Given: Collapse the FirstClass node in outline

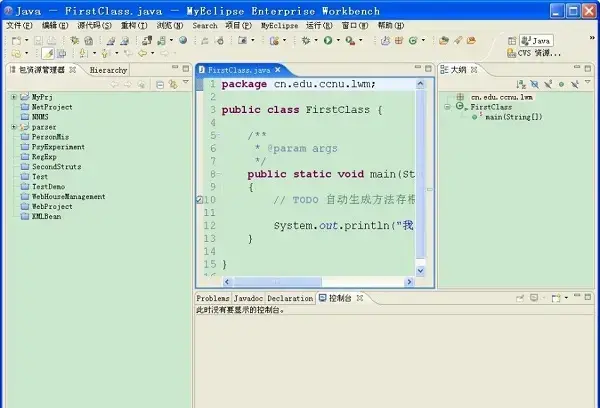Looking at the screenshot, I should click(447, 107).
